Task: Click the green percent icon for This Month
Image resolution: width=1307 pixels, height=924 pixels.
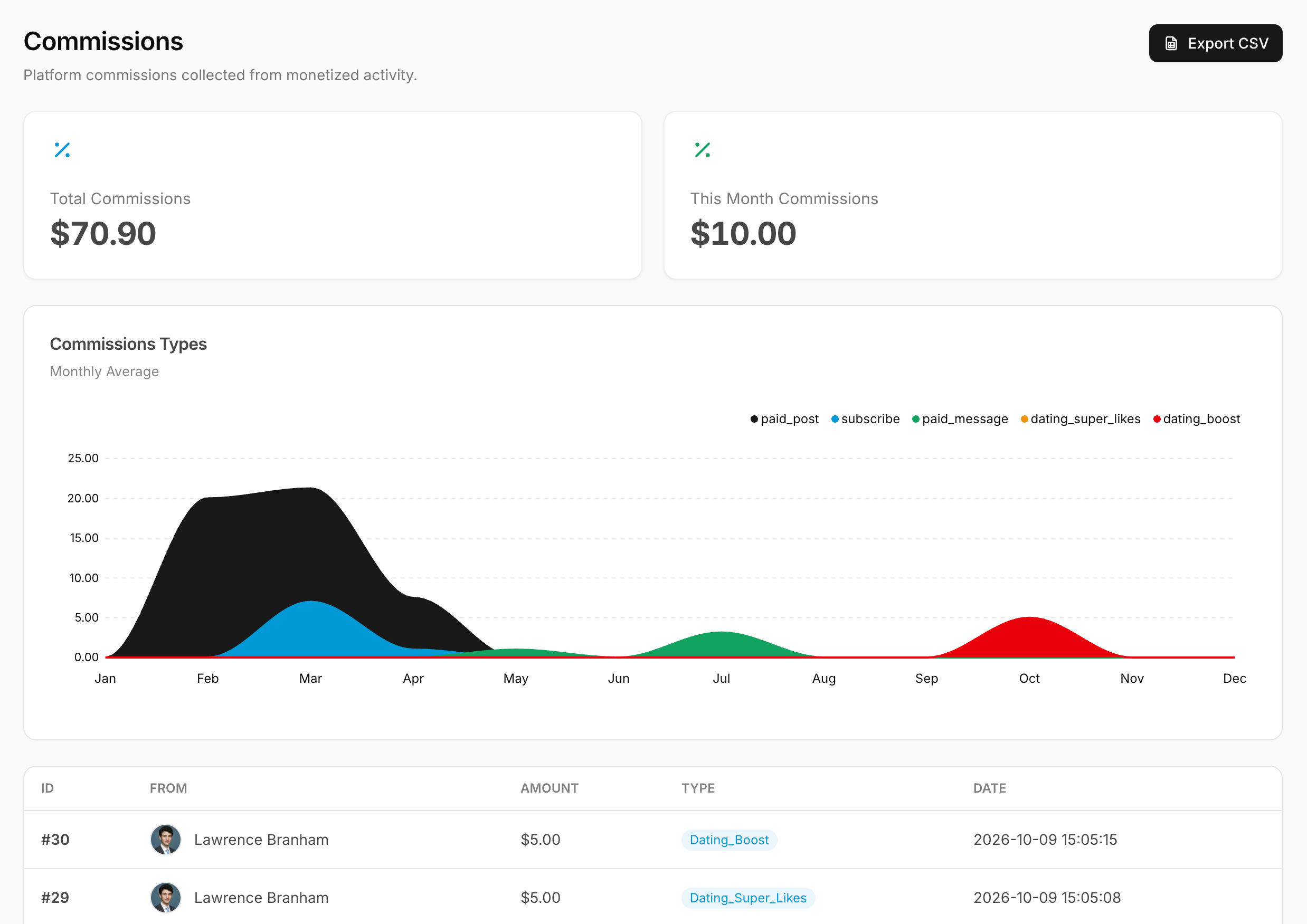Action: point(702,150)
